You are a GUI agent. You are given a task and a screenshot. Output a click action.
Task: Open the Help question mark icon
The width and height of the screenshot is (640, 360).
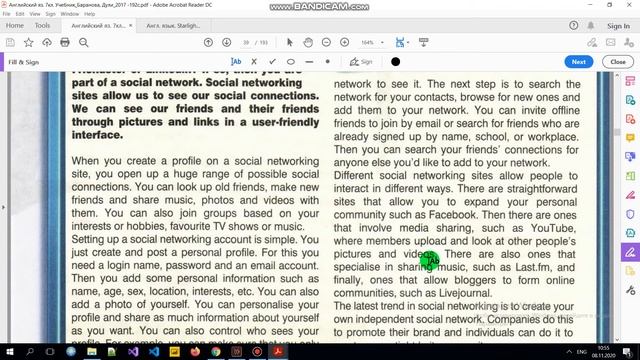point(573,25)
